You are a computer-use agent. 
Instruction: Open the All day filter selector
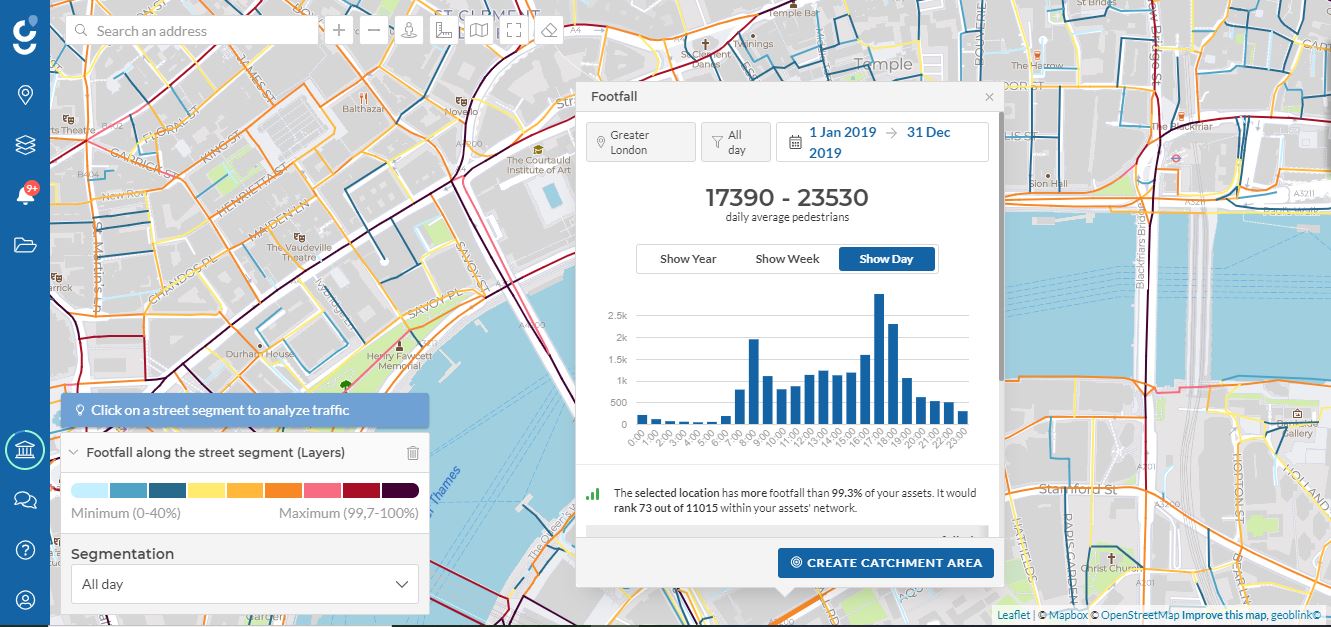point(735,141)
